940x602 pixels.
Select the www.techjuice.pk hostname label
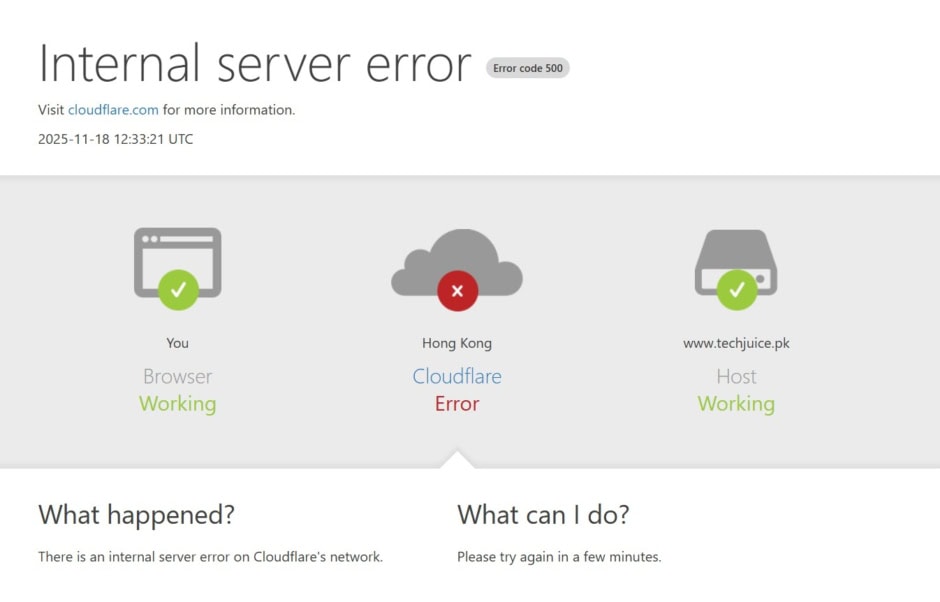coord(737,342)
